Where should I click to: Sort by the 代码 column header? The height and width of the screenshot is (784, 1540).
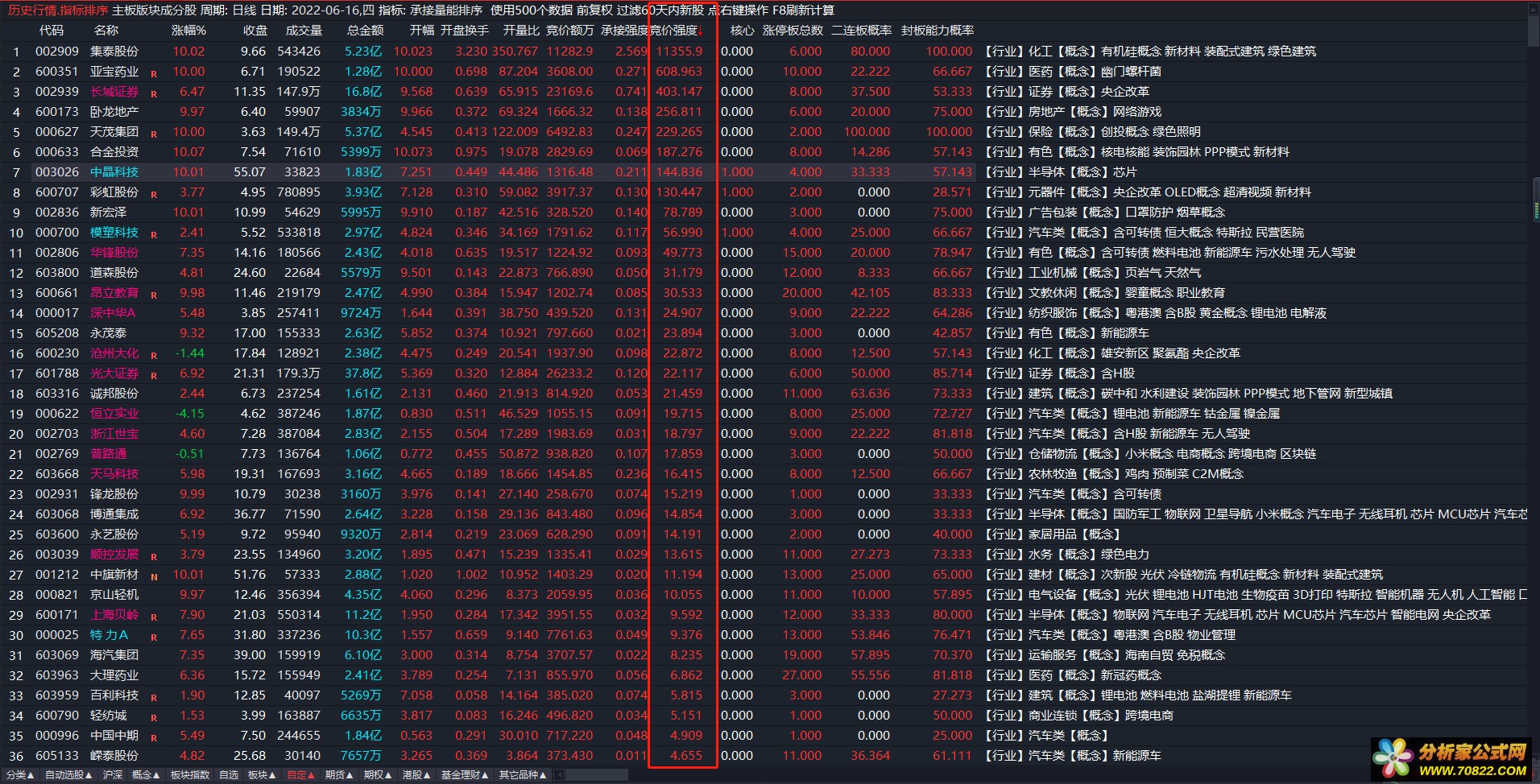[51, 31]
